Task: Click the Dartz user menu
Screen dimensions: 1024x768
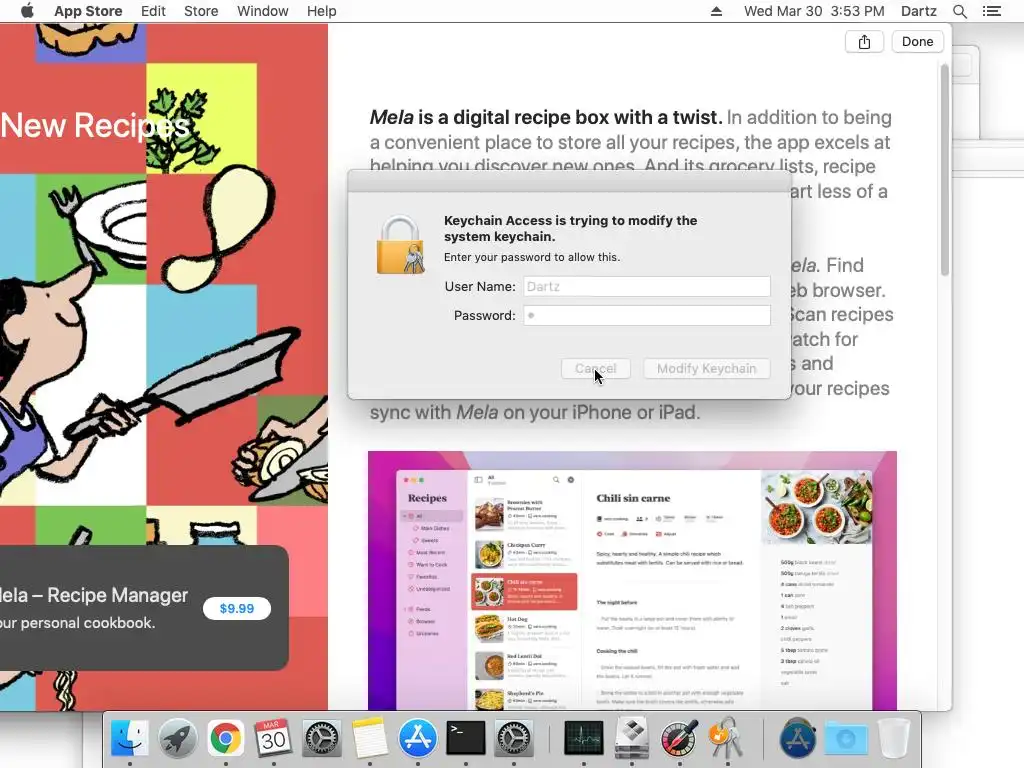Action: point(919,11)
